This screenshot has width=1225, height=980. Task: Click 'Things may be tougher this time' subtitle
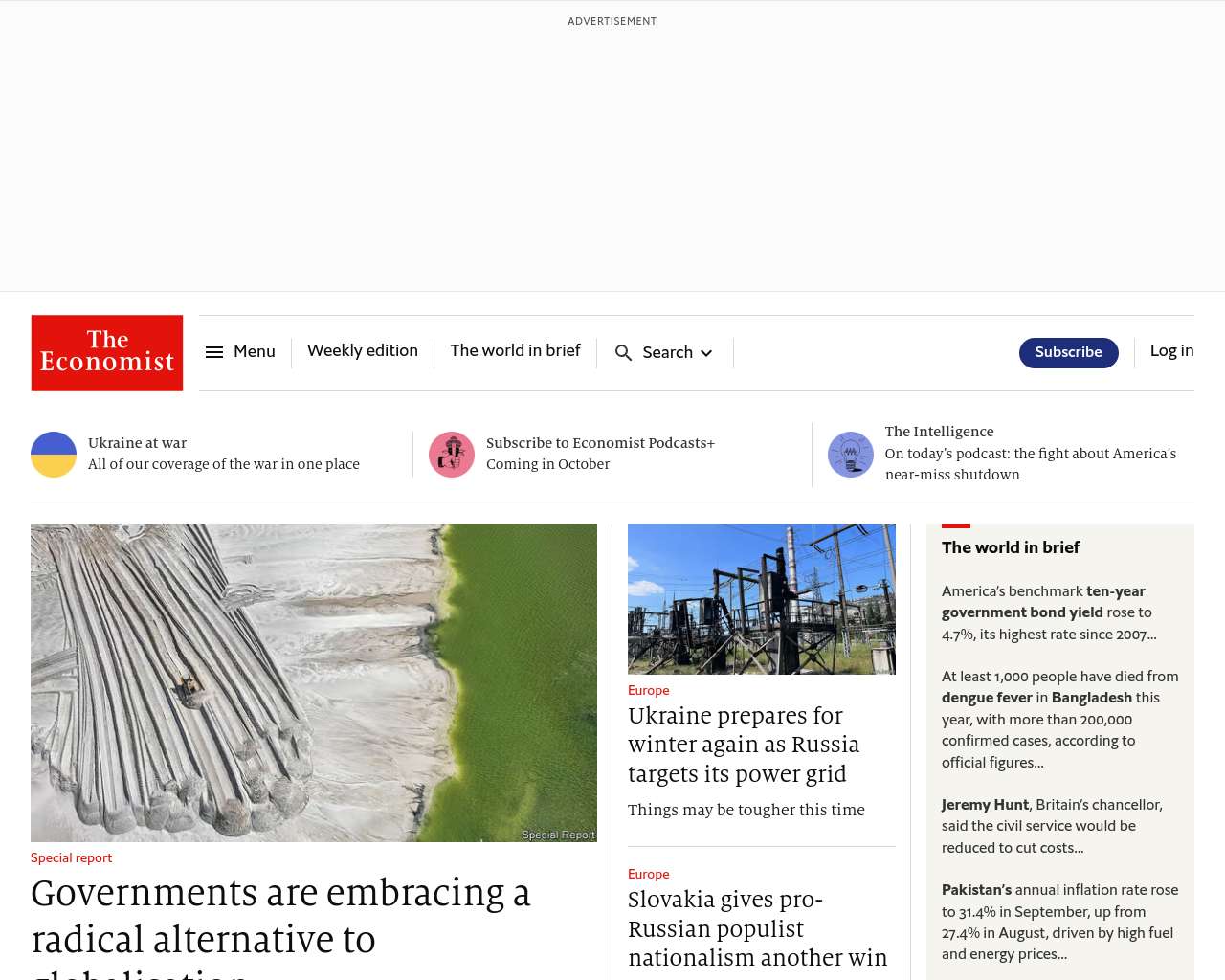[746, 810]
